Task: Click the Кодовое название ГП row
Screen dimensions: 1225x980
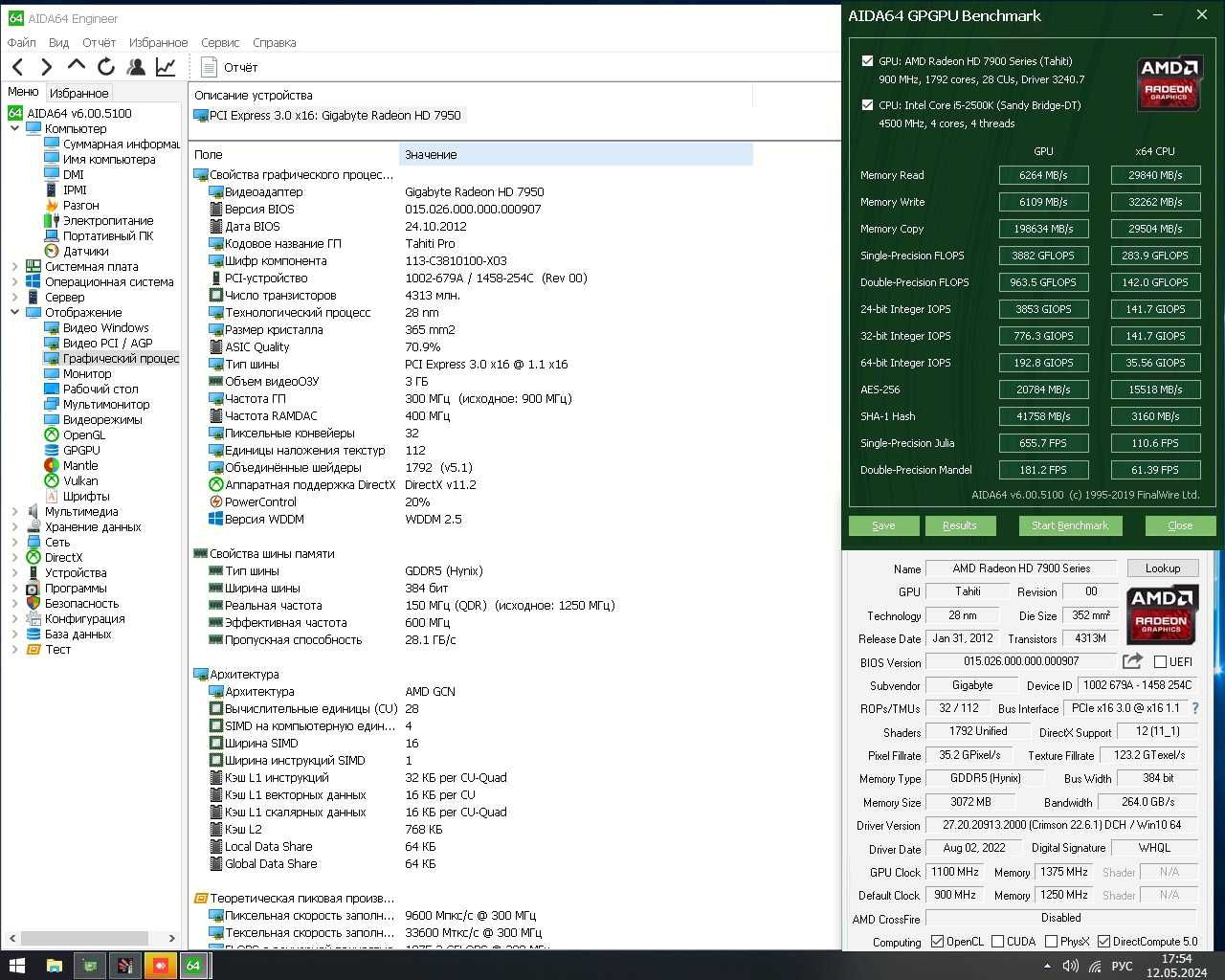Action: click(471, 243)
